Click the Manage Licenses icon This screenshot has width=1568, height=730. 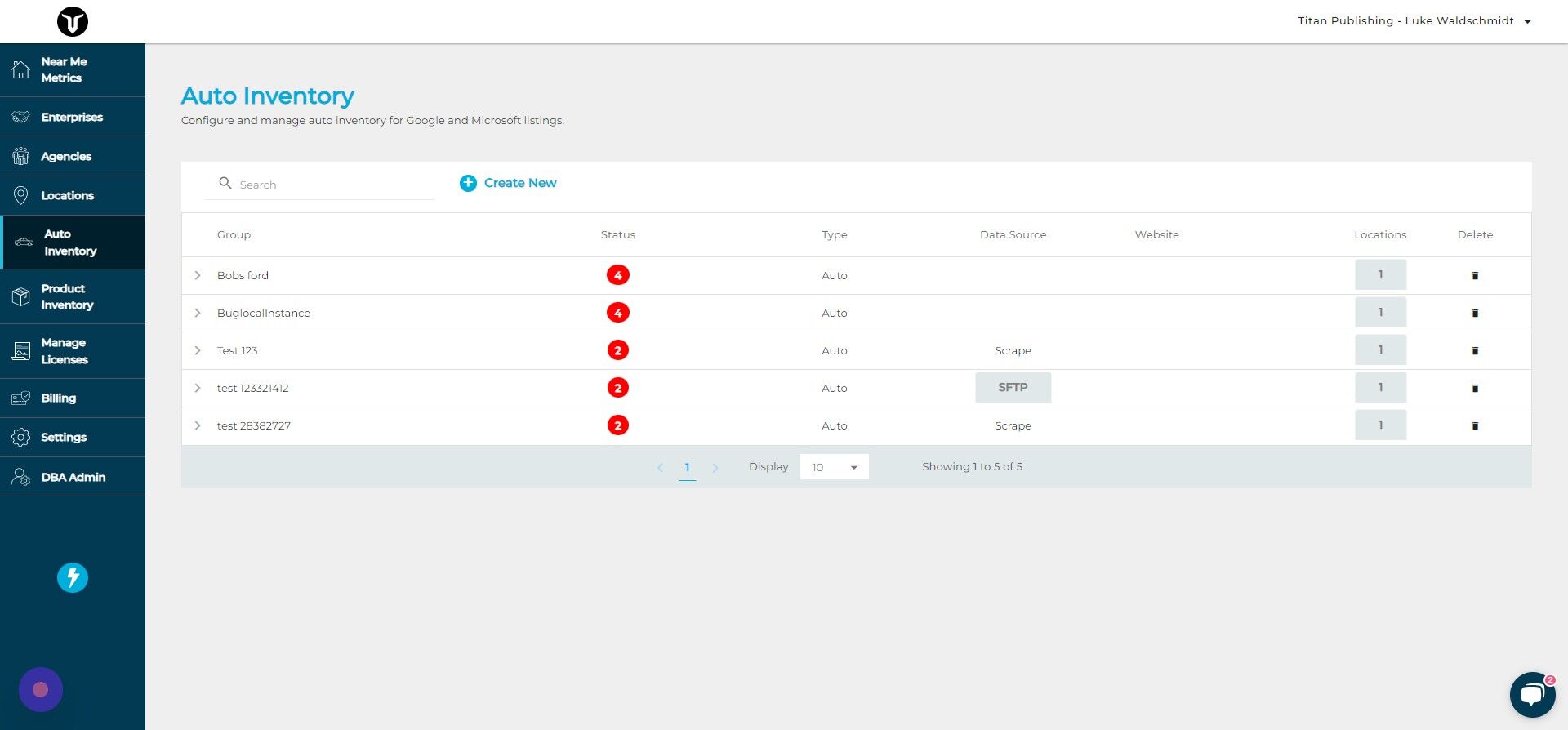[20, 351]
